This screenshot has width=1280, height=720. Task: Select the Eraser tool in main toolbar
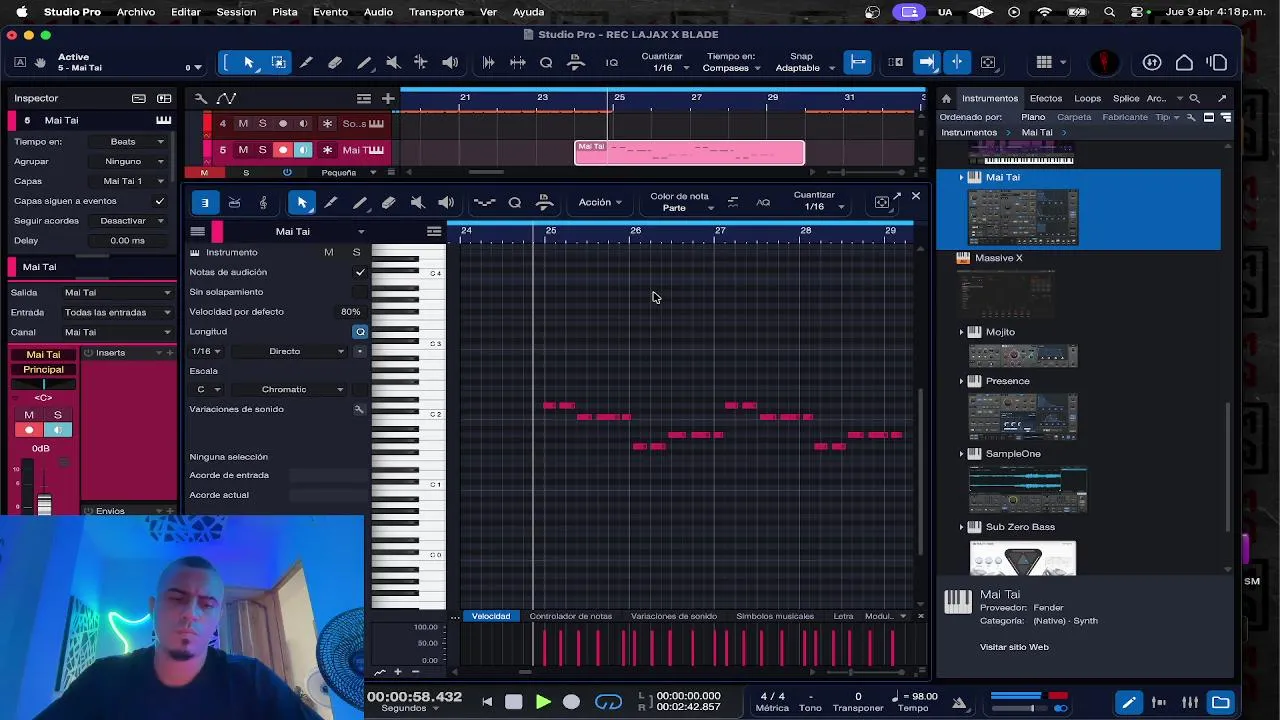[x=335, y=62]
